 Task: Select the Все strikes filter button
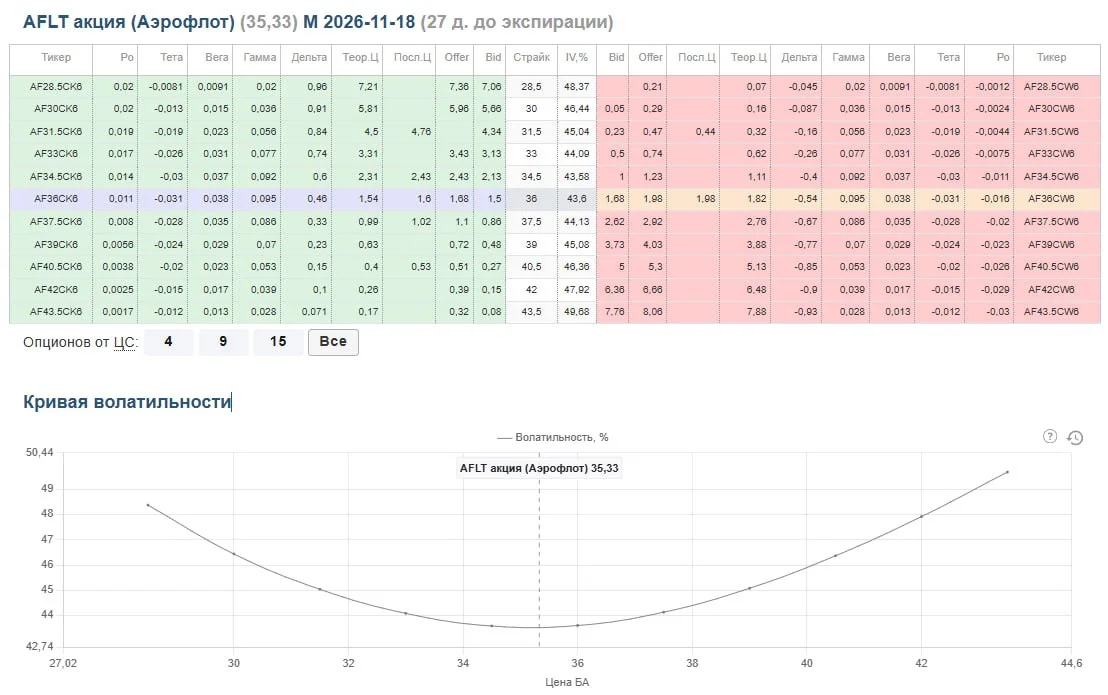(333, 342)
